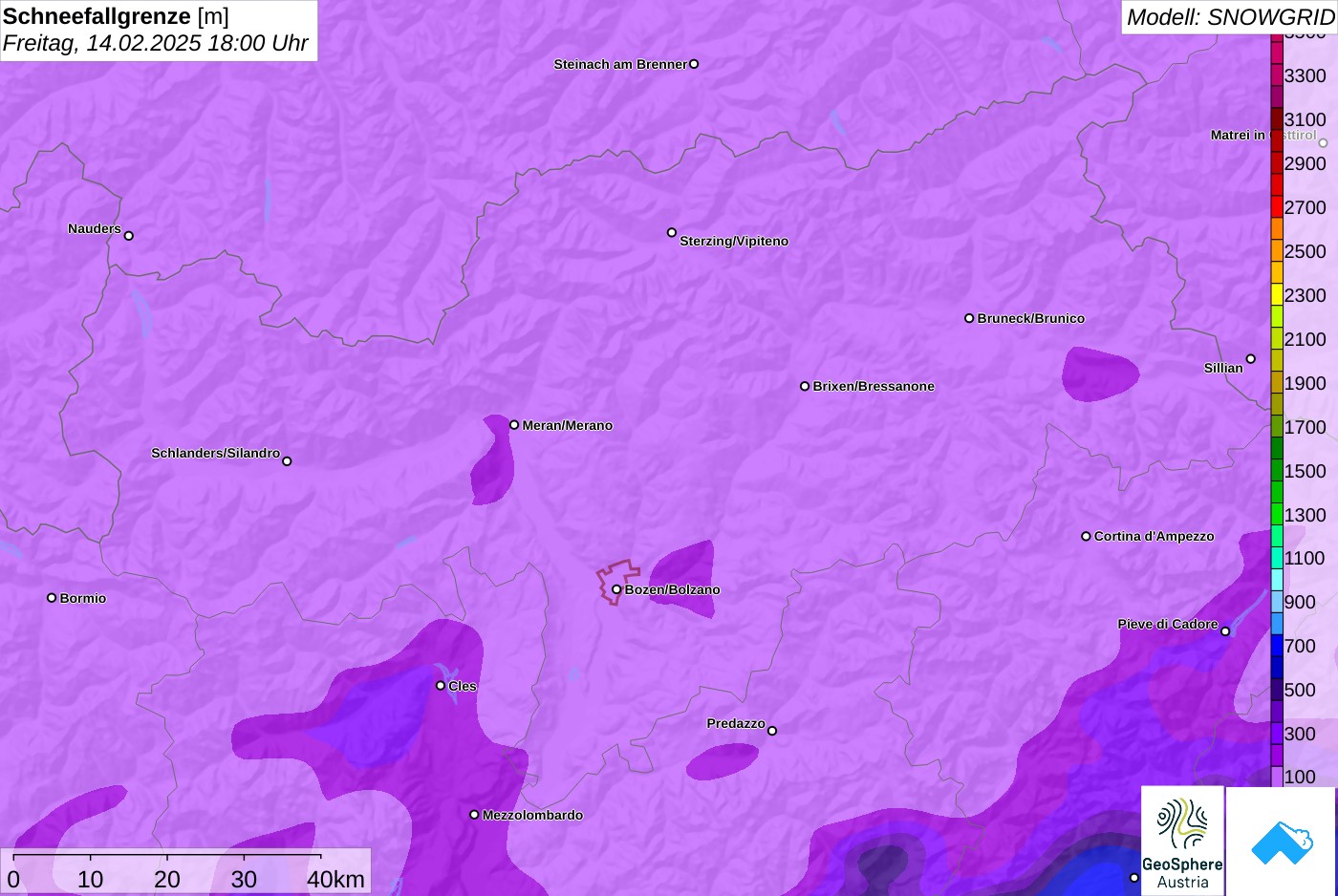Viewport: 1338px width, 896px height.
Task: Select the Nauders town marker
Action: pyautogui.click(x=129, y=236)
